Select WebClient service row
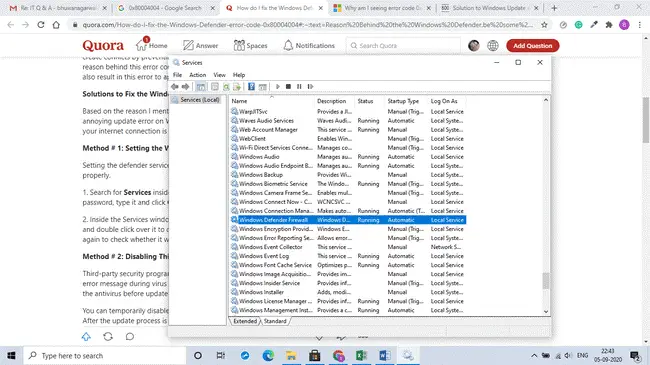 pyautogui.click(x=348, y=139)
